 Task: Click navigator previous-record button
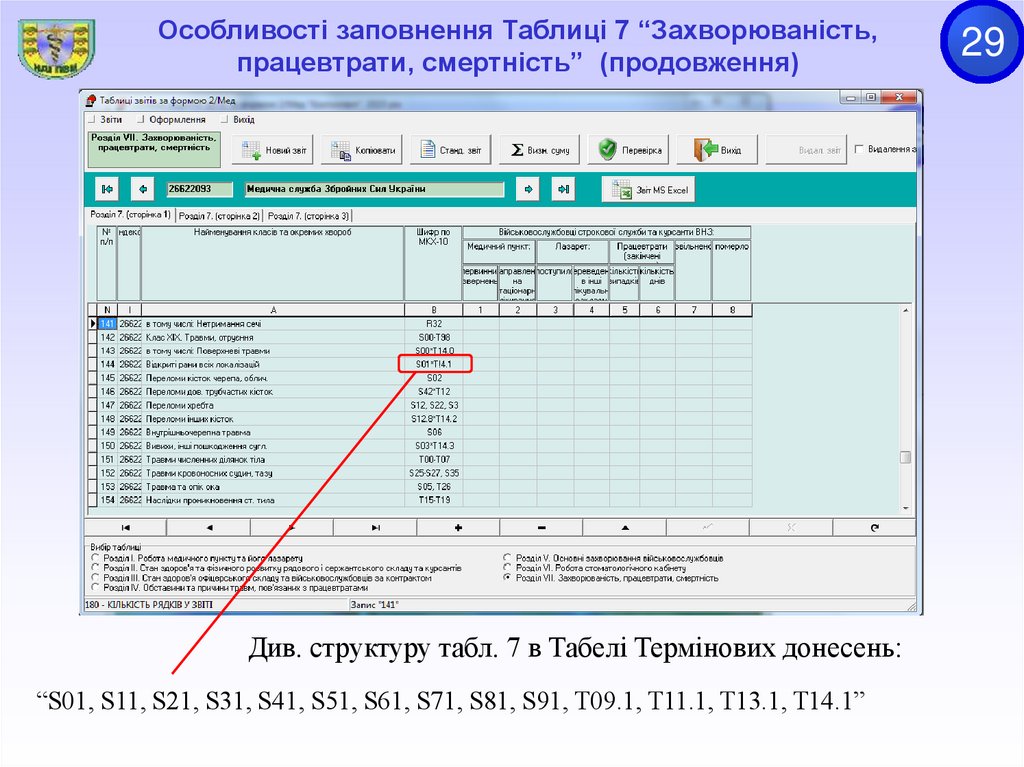tap(209, 527)
